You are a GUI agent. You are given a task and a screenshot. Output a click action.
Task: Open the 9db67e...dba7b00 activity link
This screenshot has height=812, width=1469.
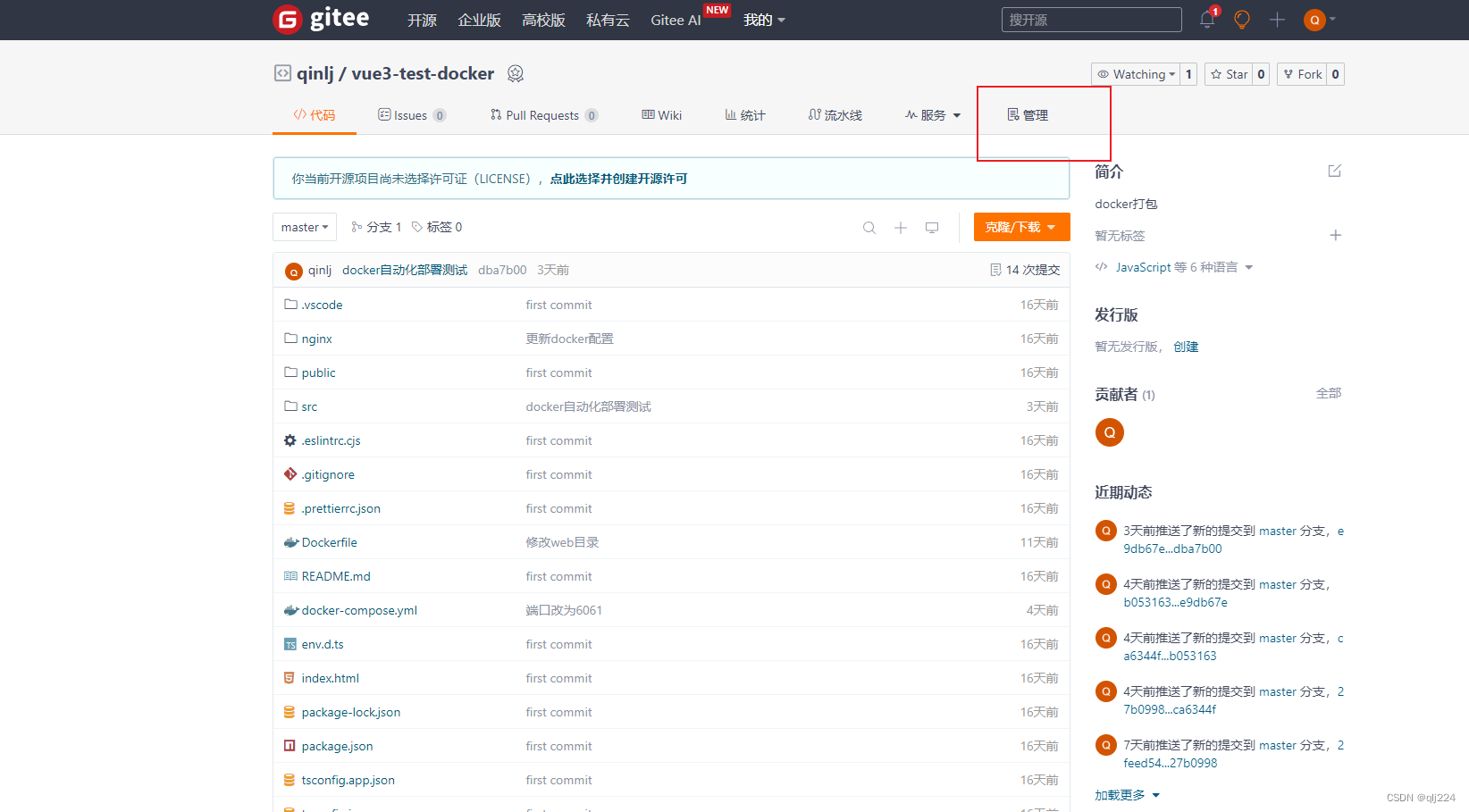click(1172, 548)
